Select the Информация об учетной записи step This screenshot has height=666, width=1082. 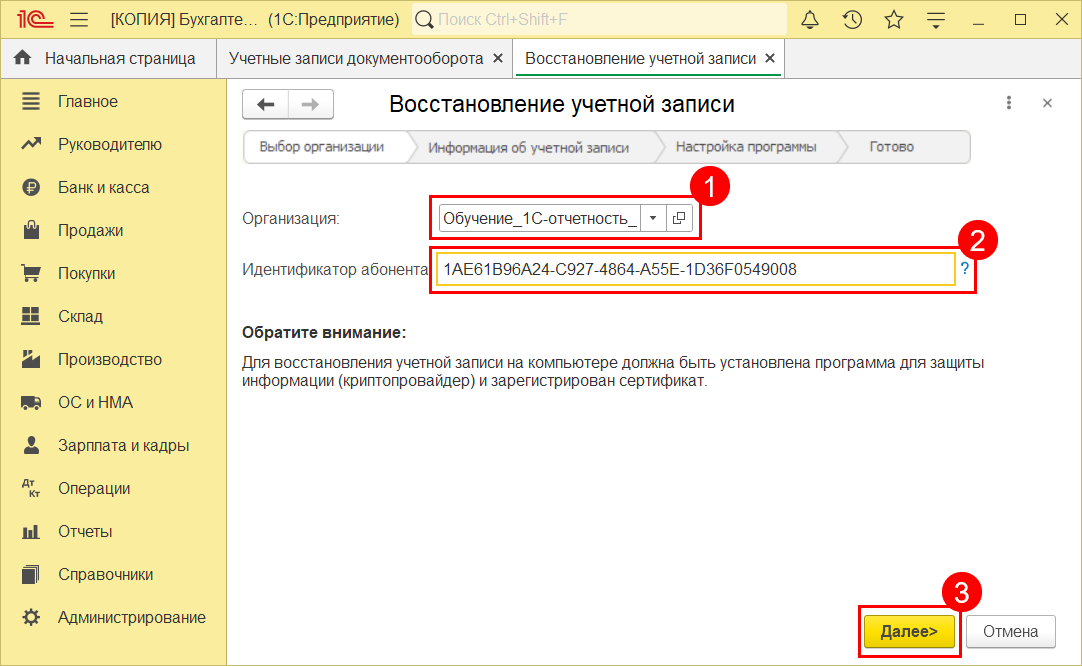pos(529,147)
